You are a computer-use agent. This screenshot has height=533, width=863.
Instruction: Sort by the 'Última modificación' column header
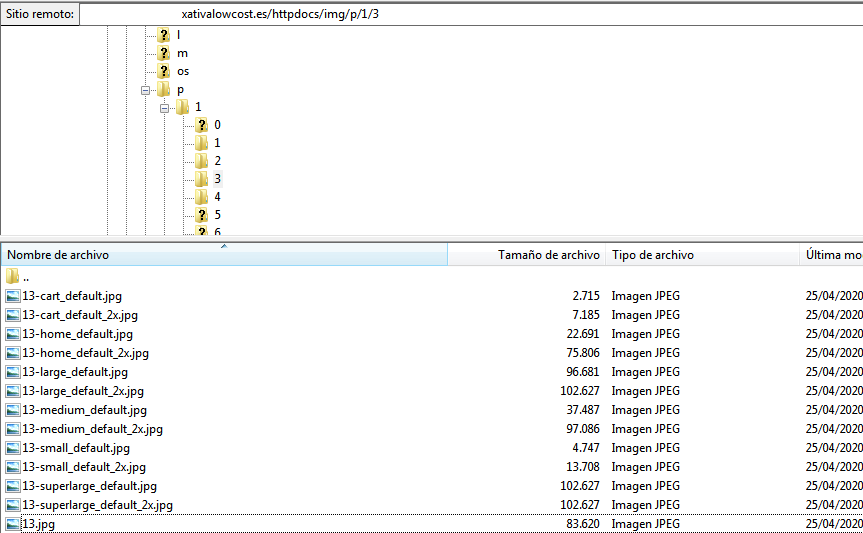click(831, 255)
